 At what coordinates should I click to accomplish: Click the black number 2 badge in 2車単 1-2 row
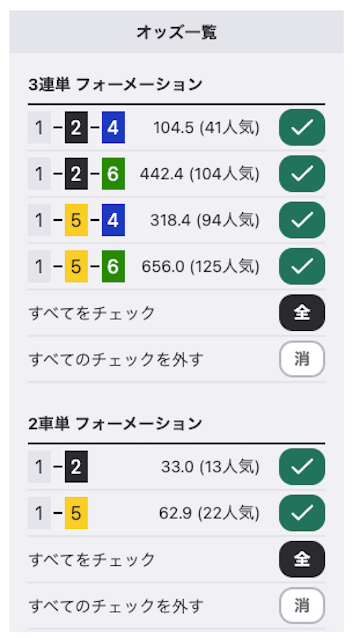click(76, 467)
